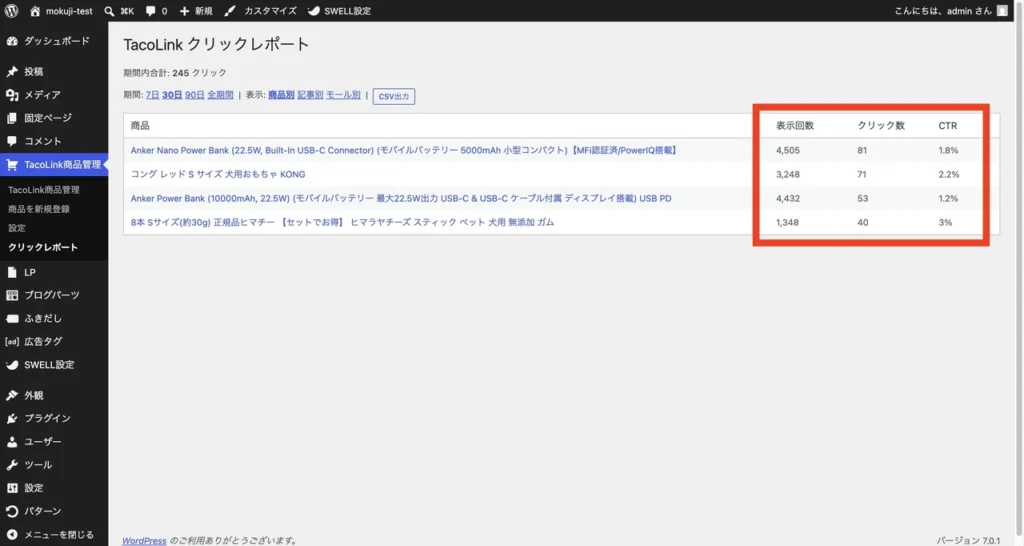Click the WordPress footer link
This screenshot has width=1024, height=546.
(x=144, y=541)
